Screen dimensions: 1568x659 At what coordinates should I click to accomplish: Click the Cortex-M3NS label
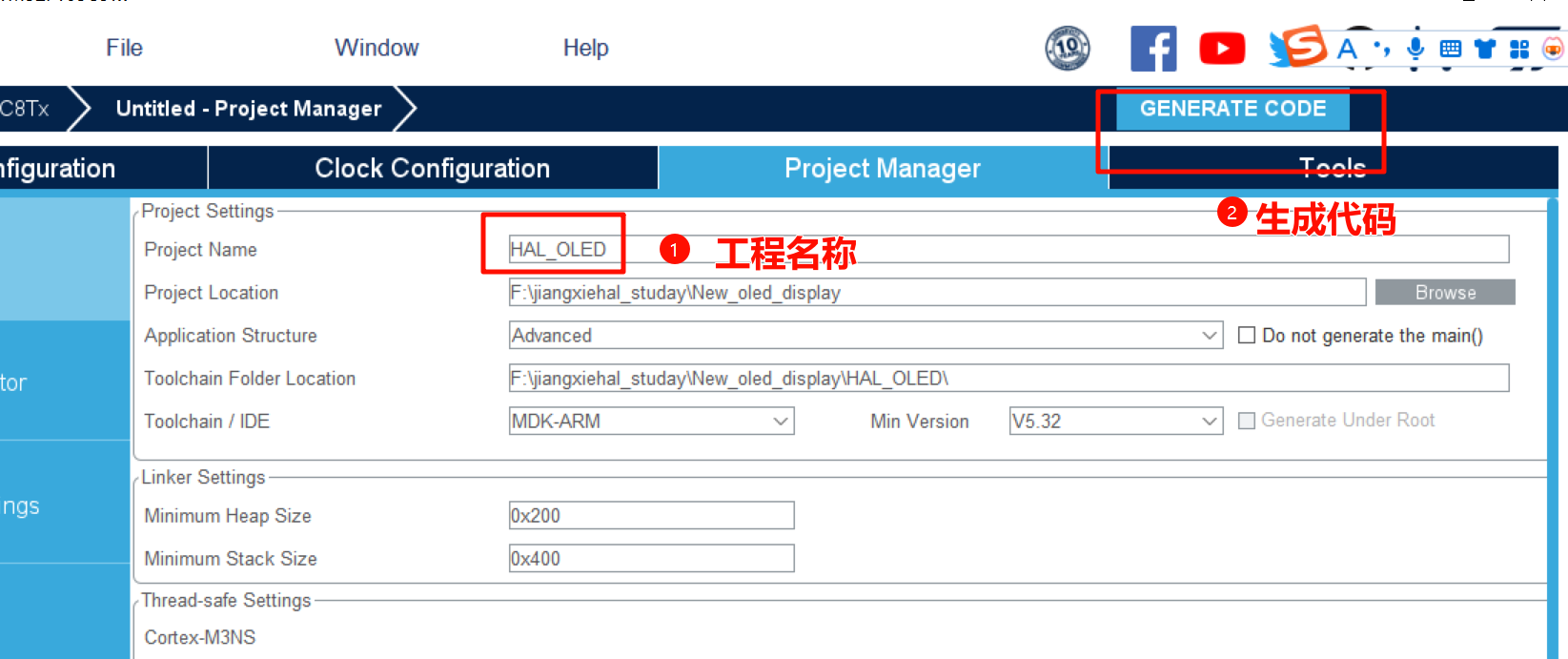coord(200,637)
